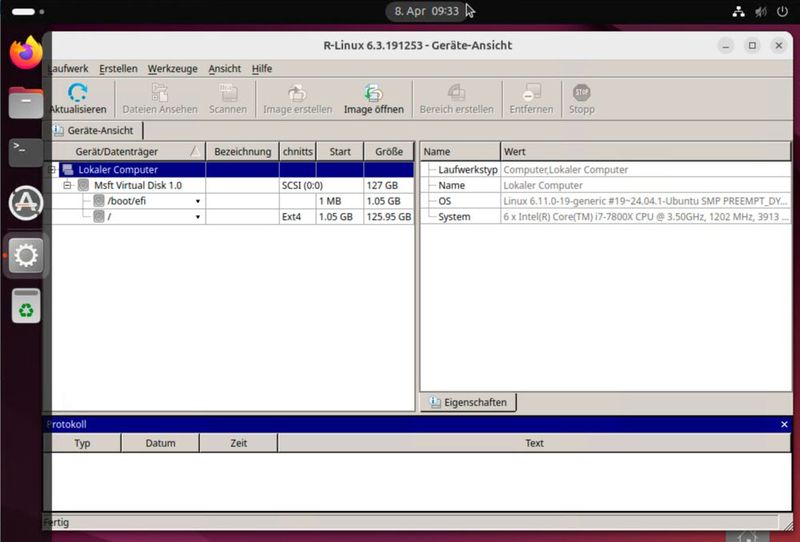
Task: Click the Bezeichnung column header
Action: point(242,152)
